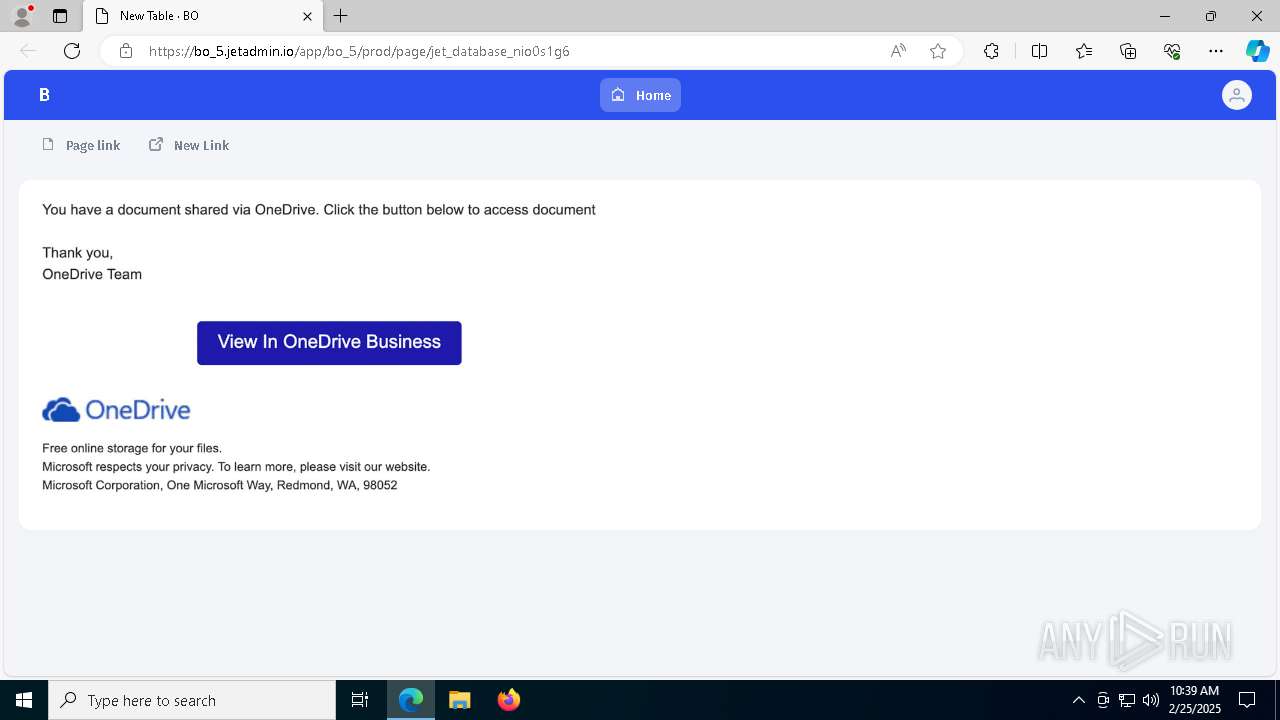Click the address bar URL
This screenshot has width=1280, height=720.
[359, 51]
